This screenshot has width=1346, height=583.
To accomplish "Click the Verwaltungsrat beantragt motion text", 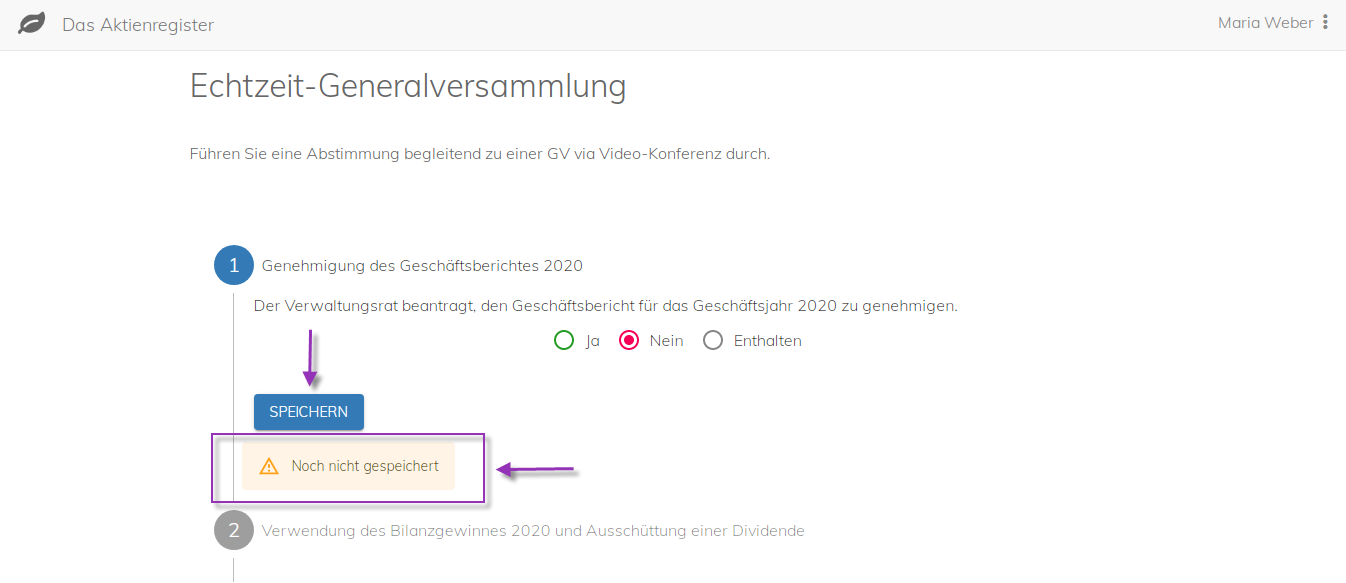I will pos(606,306).
